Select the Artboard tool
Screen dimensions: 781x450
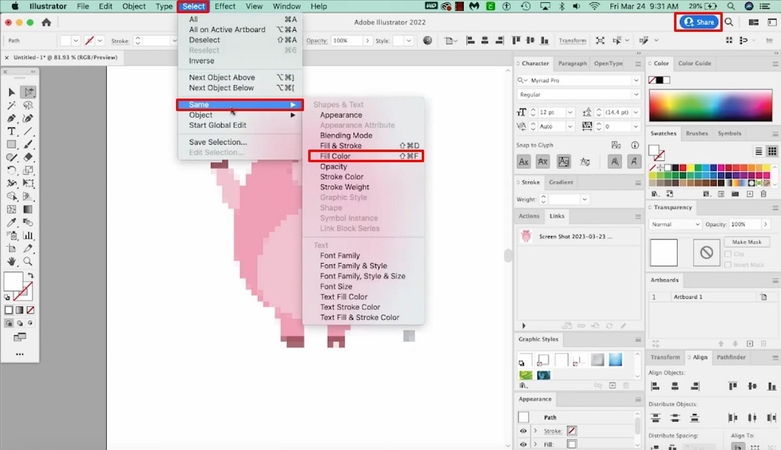(11, 248)
